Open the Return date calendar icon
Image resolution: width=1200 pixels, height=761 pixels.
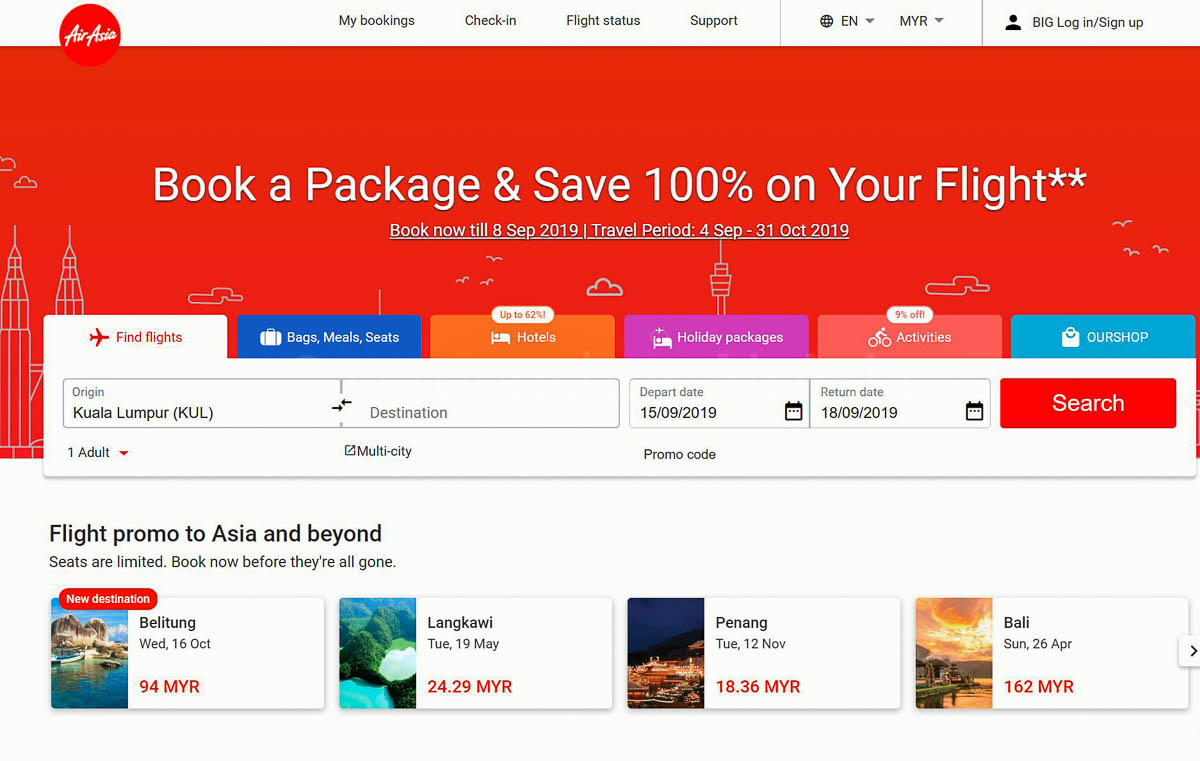pos(975,411)
